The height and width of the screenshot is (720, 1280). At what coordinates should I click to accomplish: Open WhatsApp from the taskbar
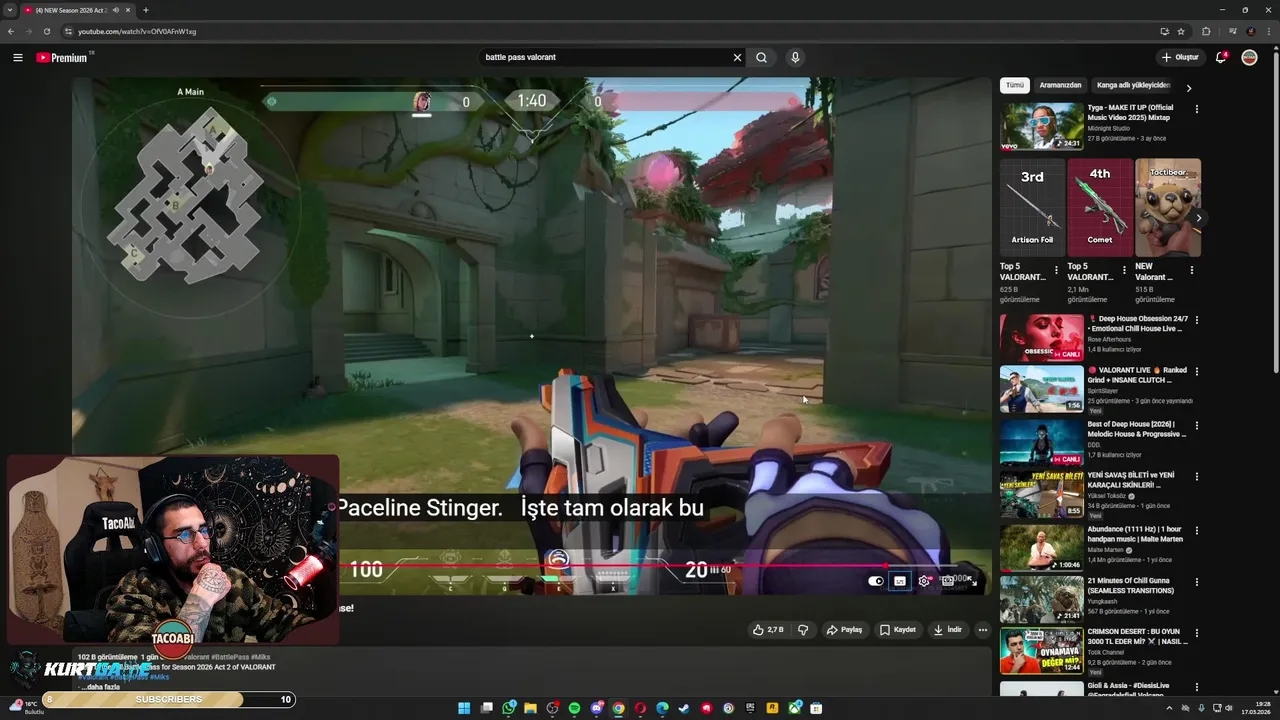pyautogui.click(x=509, y=708)
